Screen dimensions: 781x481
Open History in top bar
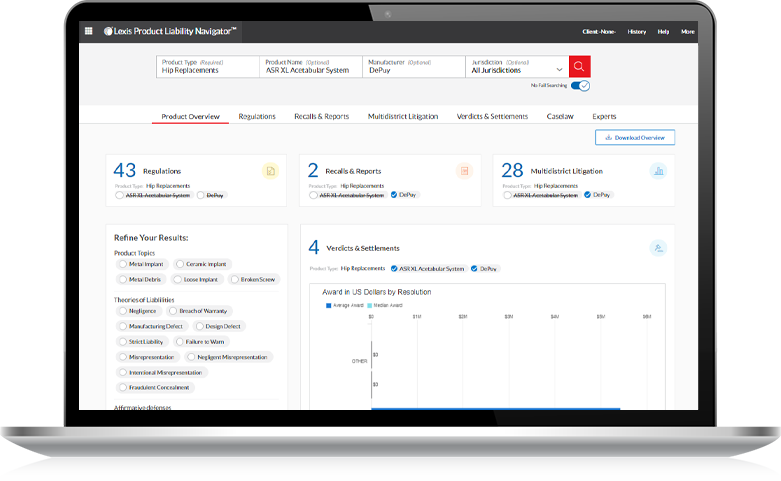[x=637, y=31]
